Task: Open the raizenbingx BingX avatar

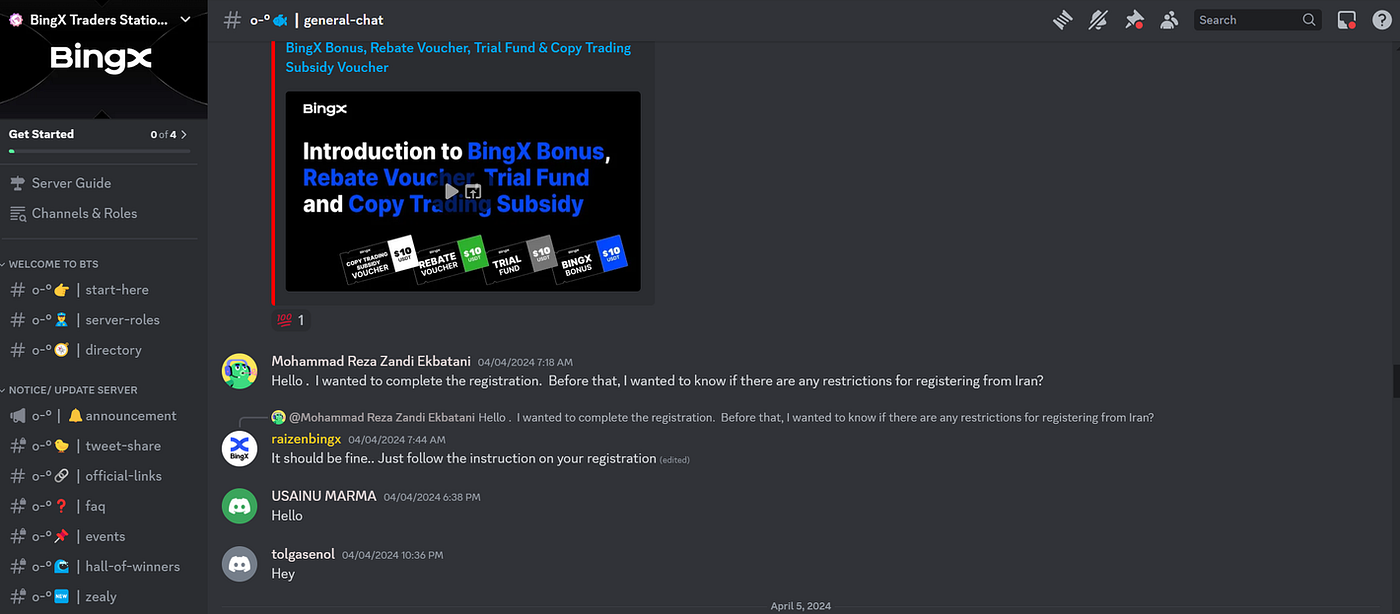Action: [239, 448]
